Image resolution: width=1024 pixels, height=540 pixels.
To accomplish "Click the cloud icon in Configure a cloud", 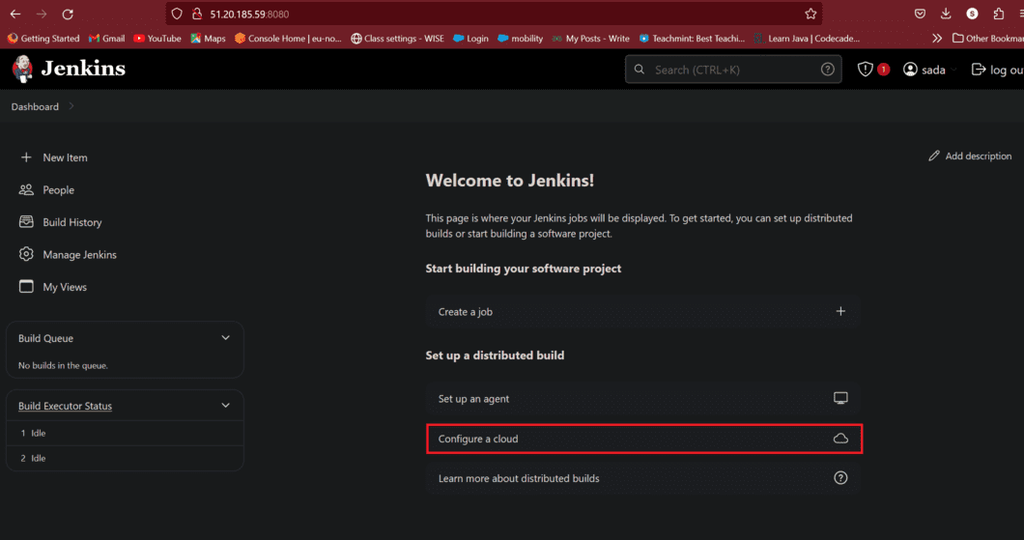I will [x=840, y=439].
